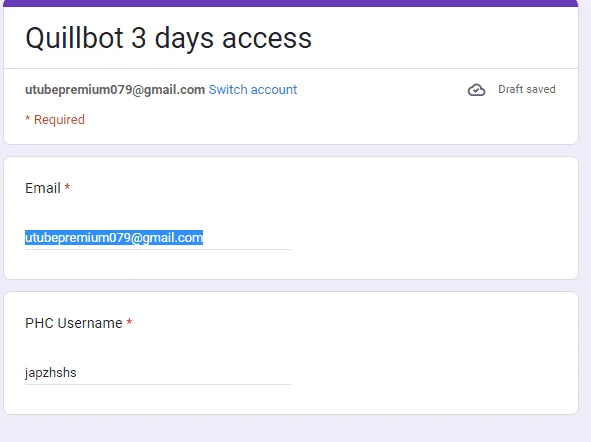The width and height of the screenshot is (591, 442).
Task: Click the PHC Username input field
Action: (x=158, y=373)
